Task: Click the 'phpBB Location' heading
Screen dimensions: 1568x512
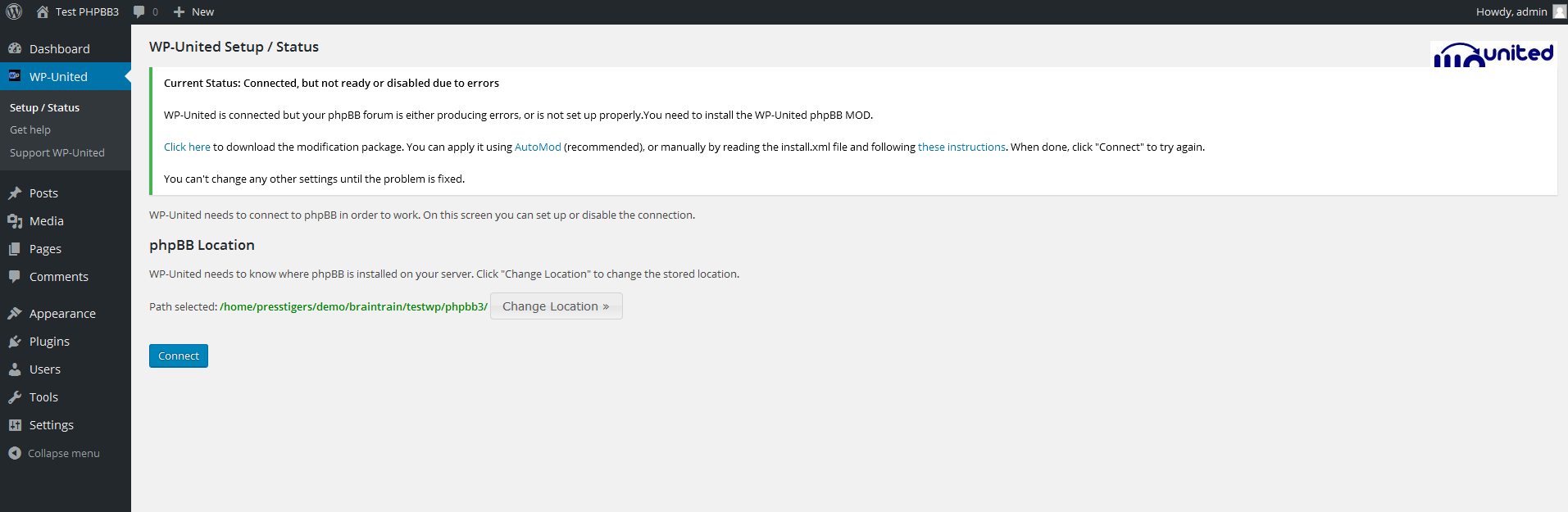Action: [202, 245]
